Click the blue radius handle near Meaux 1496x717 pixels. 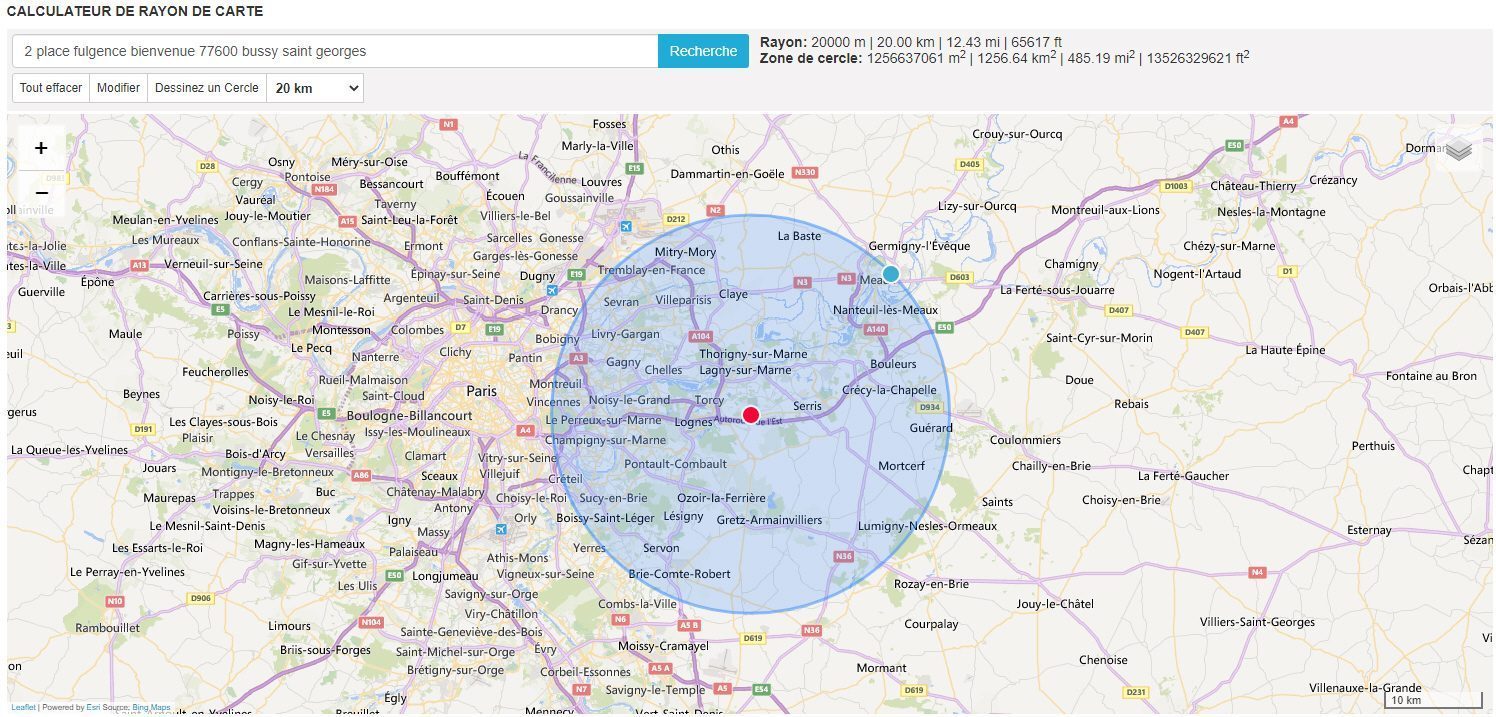pos(890,274)
